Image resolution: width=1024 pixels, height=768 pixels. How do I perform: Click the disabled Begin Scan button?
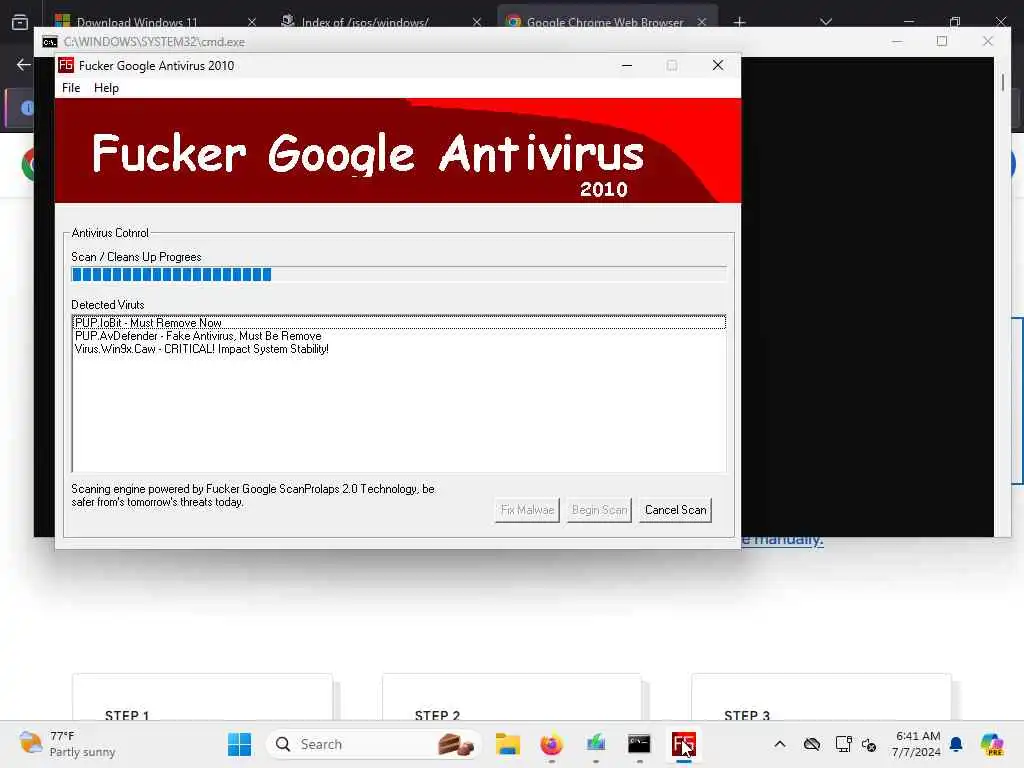(x=599, y=510)
